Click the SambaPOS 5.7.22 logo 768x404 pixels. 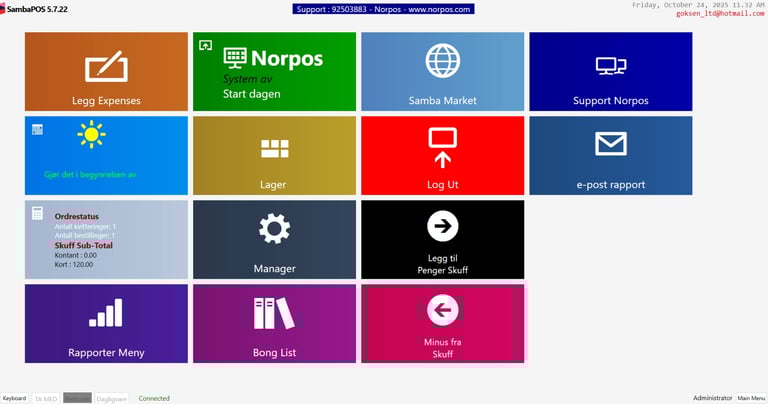point(34,9)
